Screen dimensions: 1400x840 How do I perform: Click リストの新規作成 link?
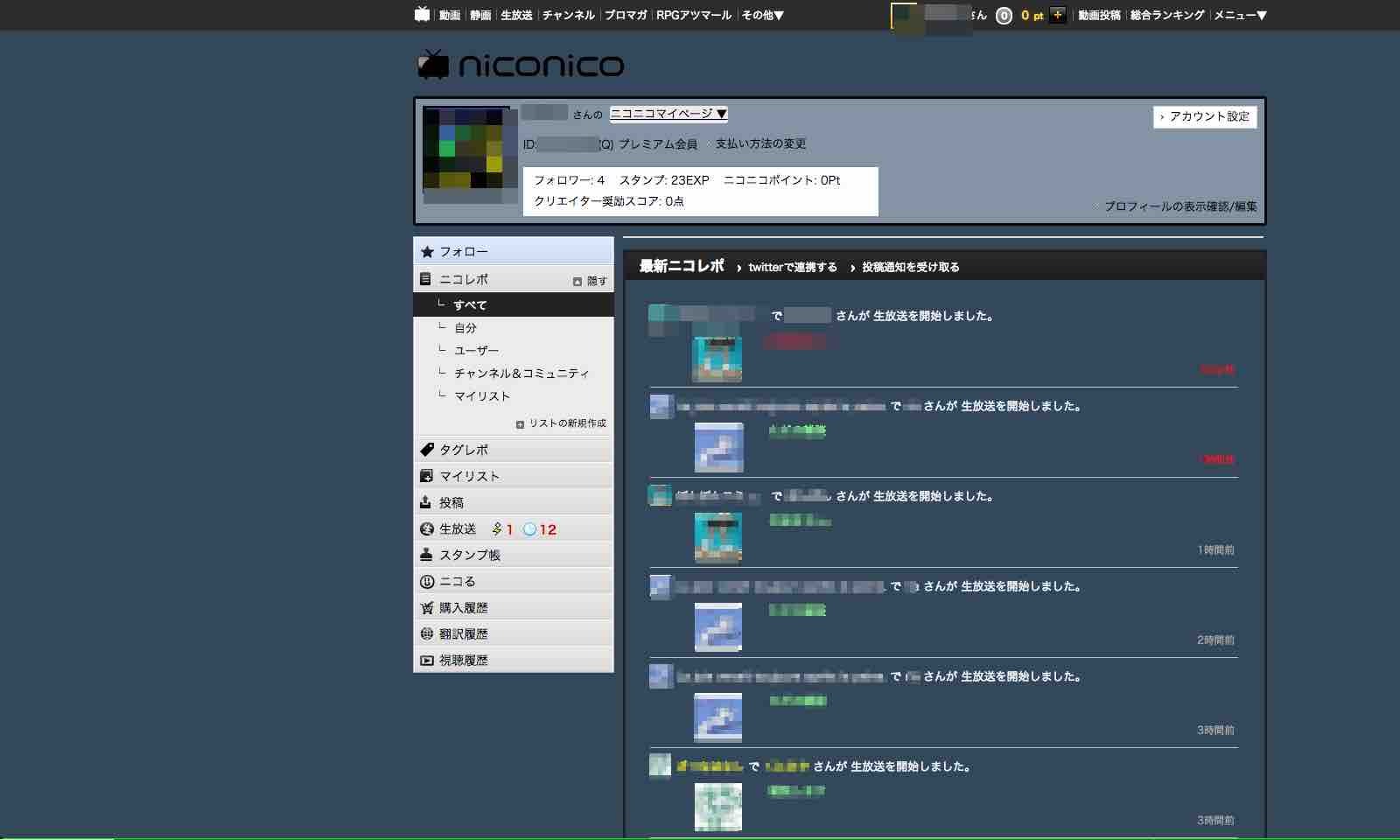coord(567,423)
